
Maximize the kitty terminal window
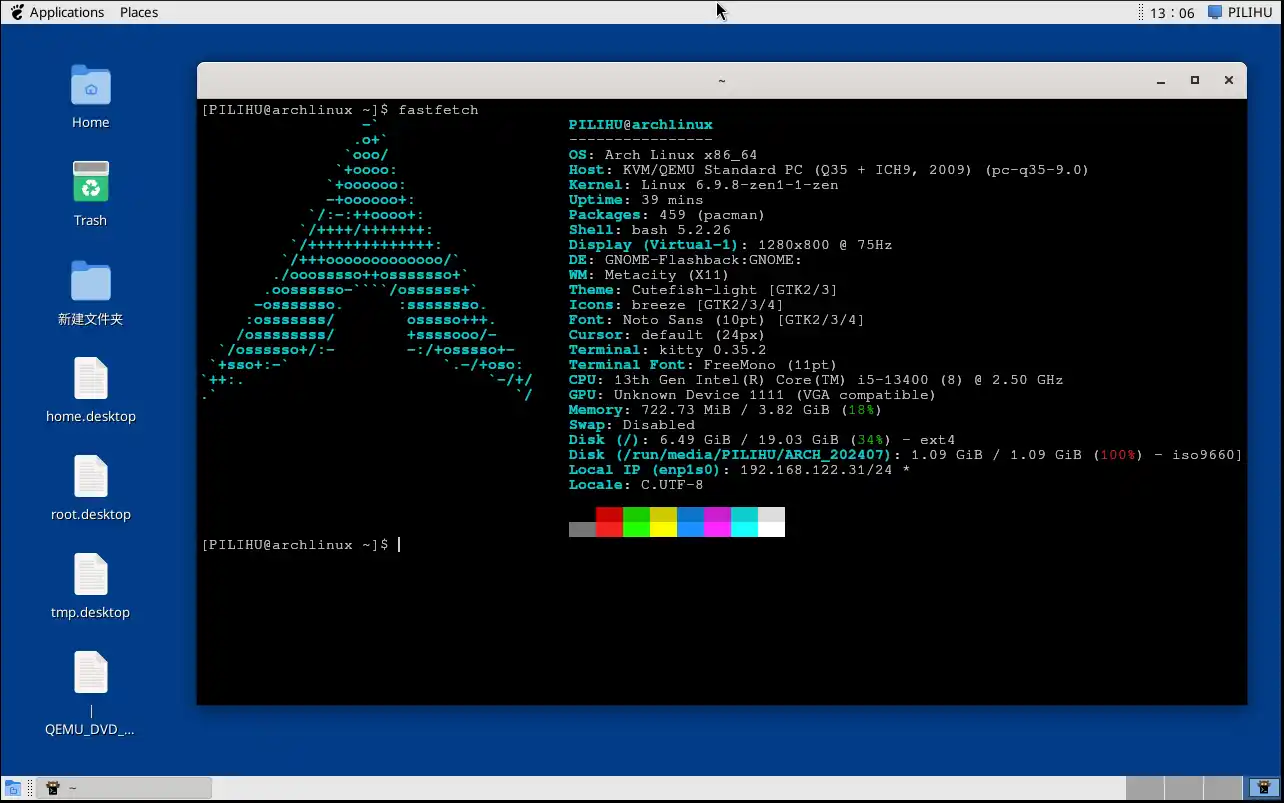[x=1194, y=80]
